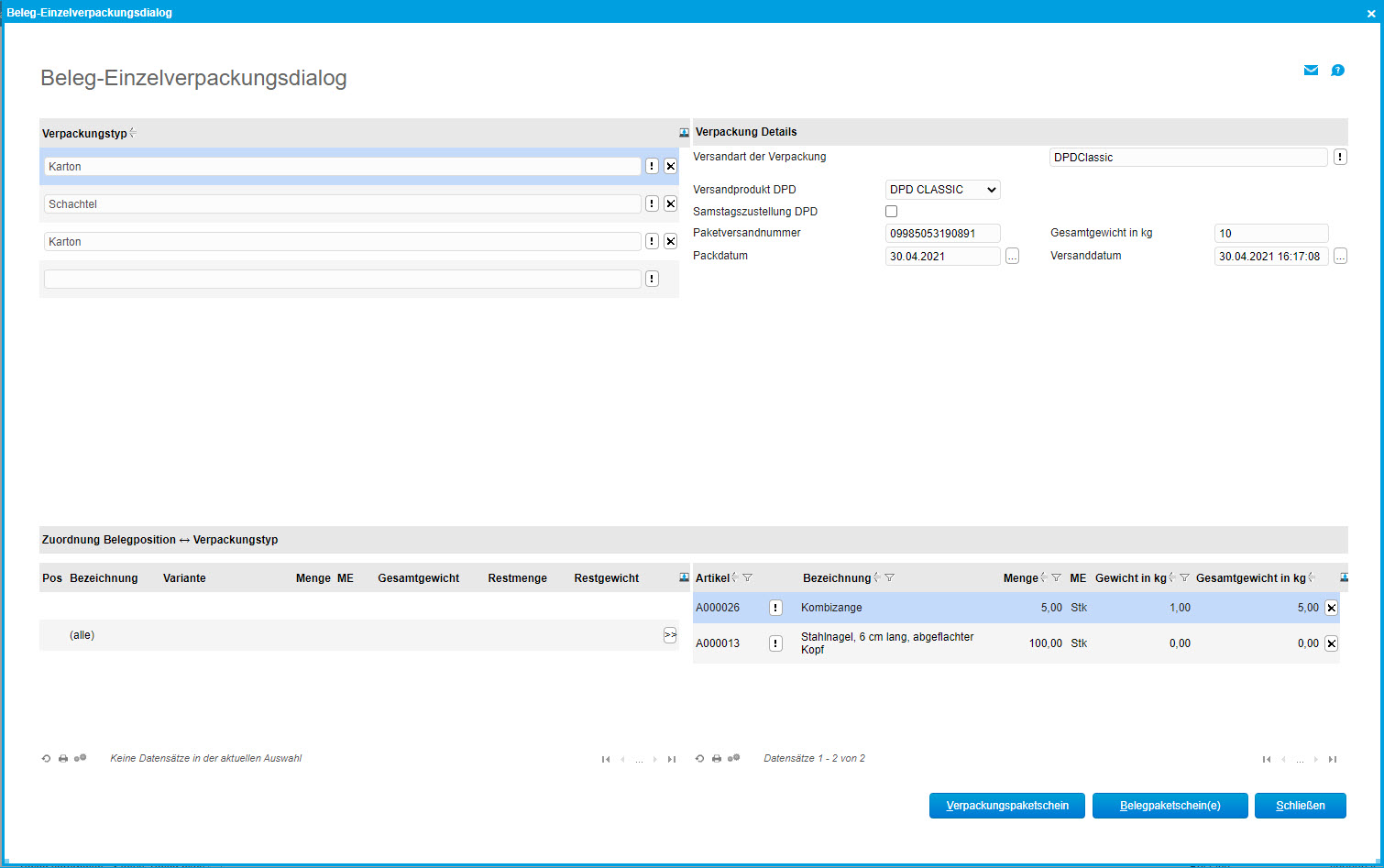Click the empty Verpackungstyp input field
This screenshot has width=1384, height=868.
(x=342, y=279)
